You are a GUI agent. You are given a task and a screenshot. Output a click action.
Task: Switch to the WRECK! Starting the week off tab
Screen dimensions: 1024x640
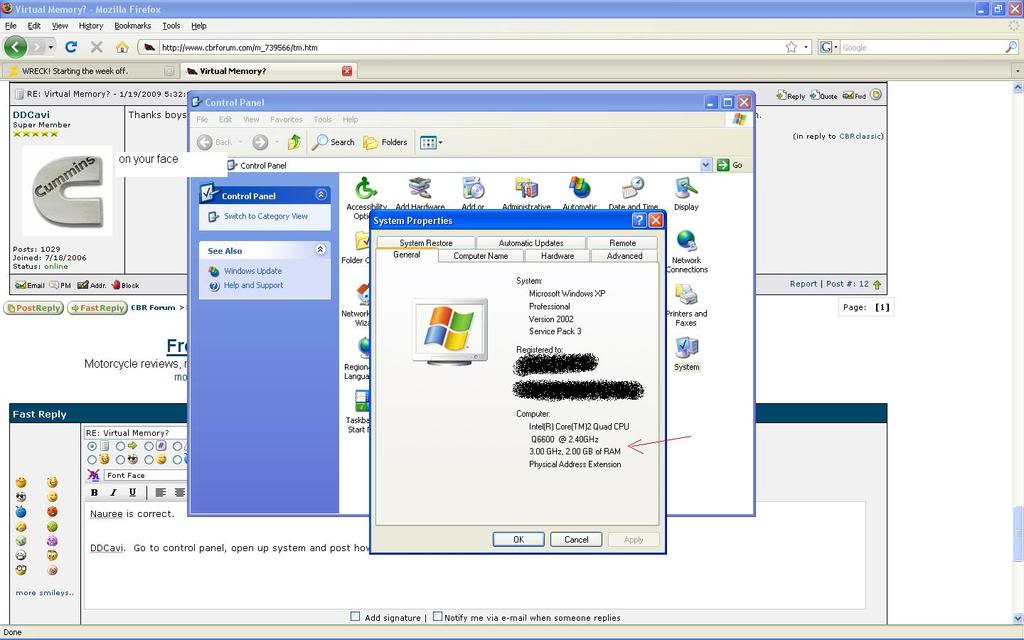pyautogui.click(x=91, y=71)
